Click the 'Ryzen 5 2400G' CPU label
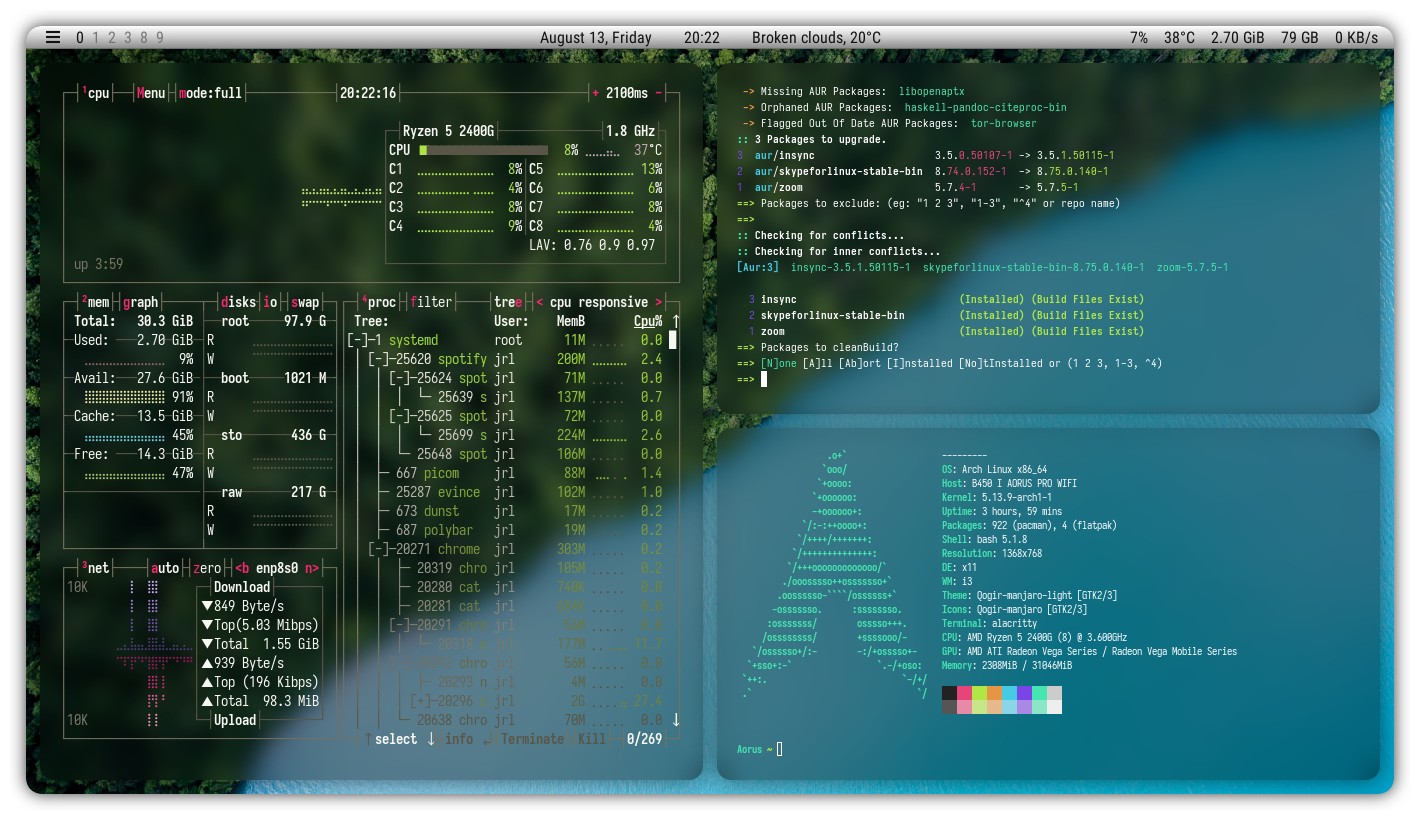The image size is (1420, 820). pyautogui.click(x=448, y=131)
